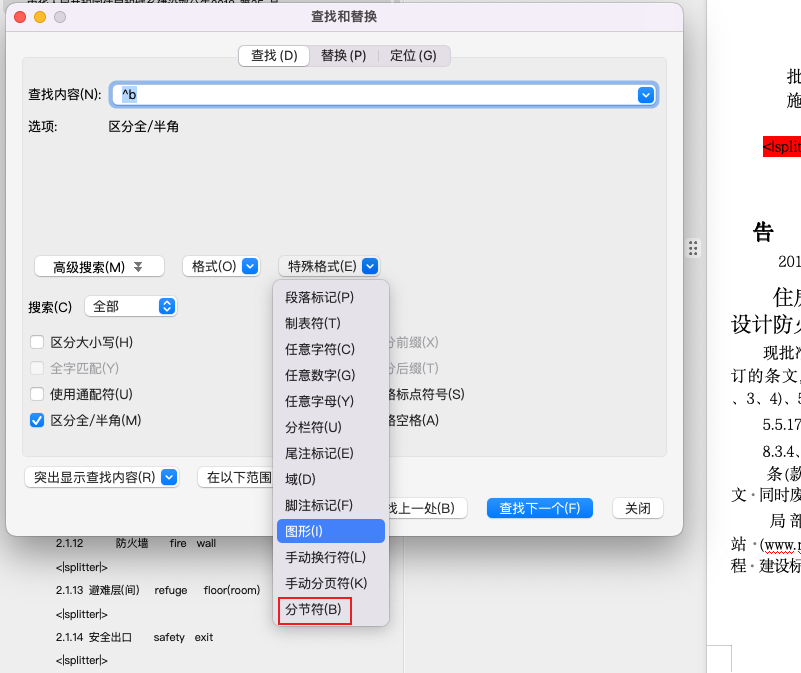801x673 pixels.
Task: Enable the 使用通配符(U) checkbox
Action: tap(38, 394)
